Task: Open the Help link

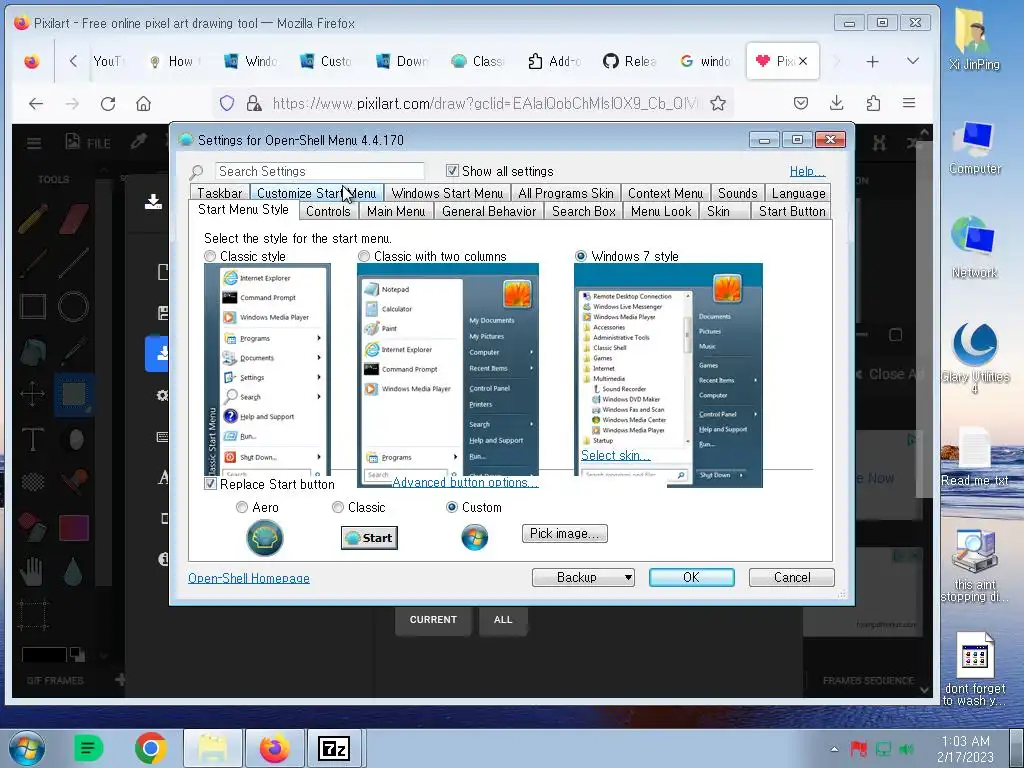Action: [807, 171]
